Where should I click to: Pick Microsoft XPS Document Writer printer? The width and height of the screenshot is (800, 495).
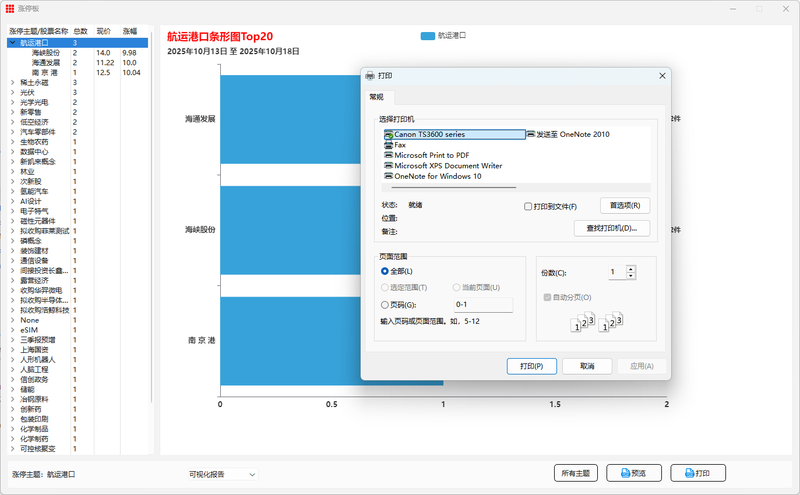point(443,166)
